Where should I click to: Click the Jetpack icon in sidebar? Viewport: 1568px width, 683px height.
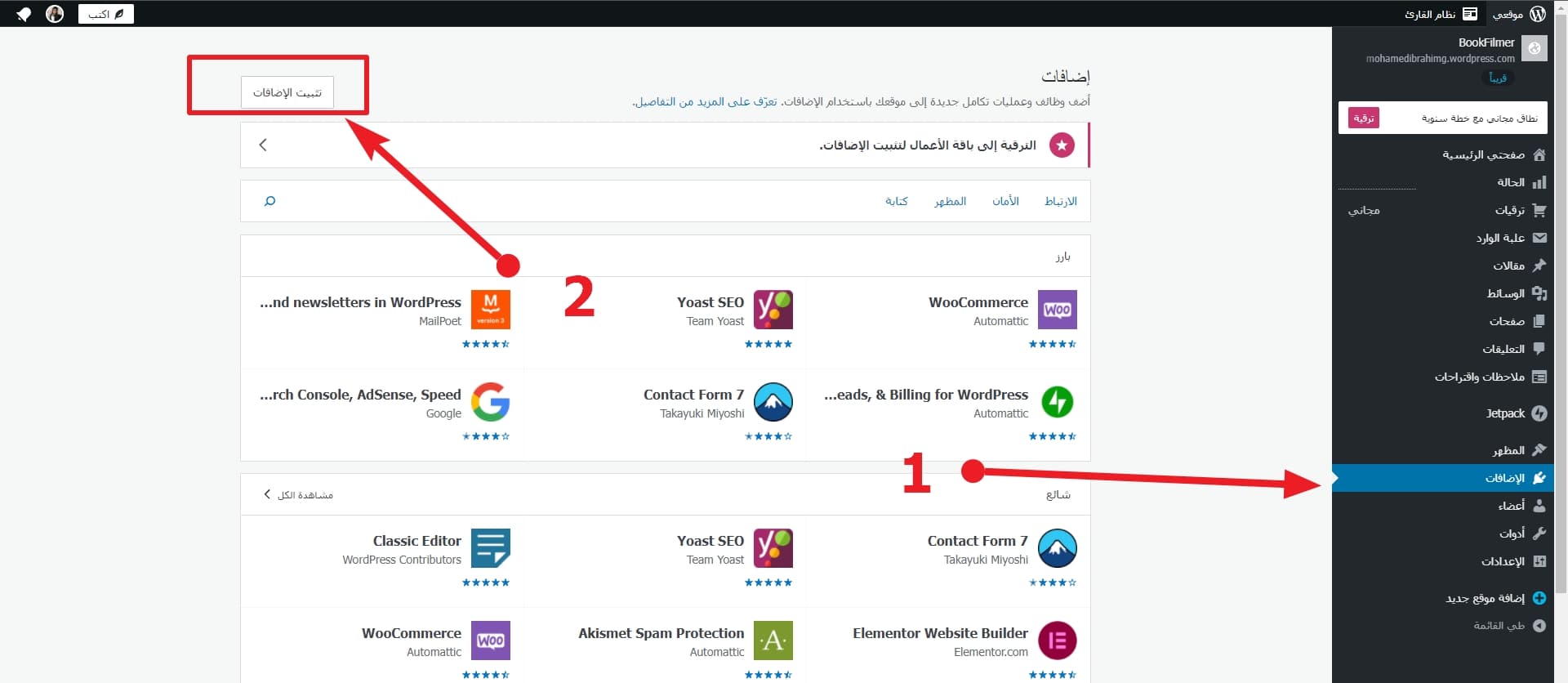pyautogui.click(x=1539, y=413)
